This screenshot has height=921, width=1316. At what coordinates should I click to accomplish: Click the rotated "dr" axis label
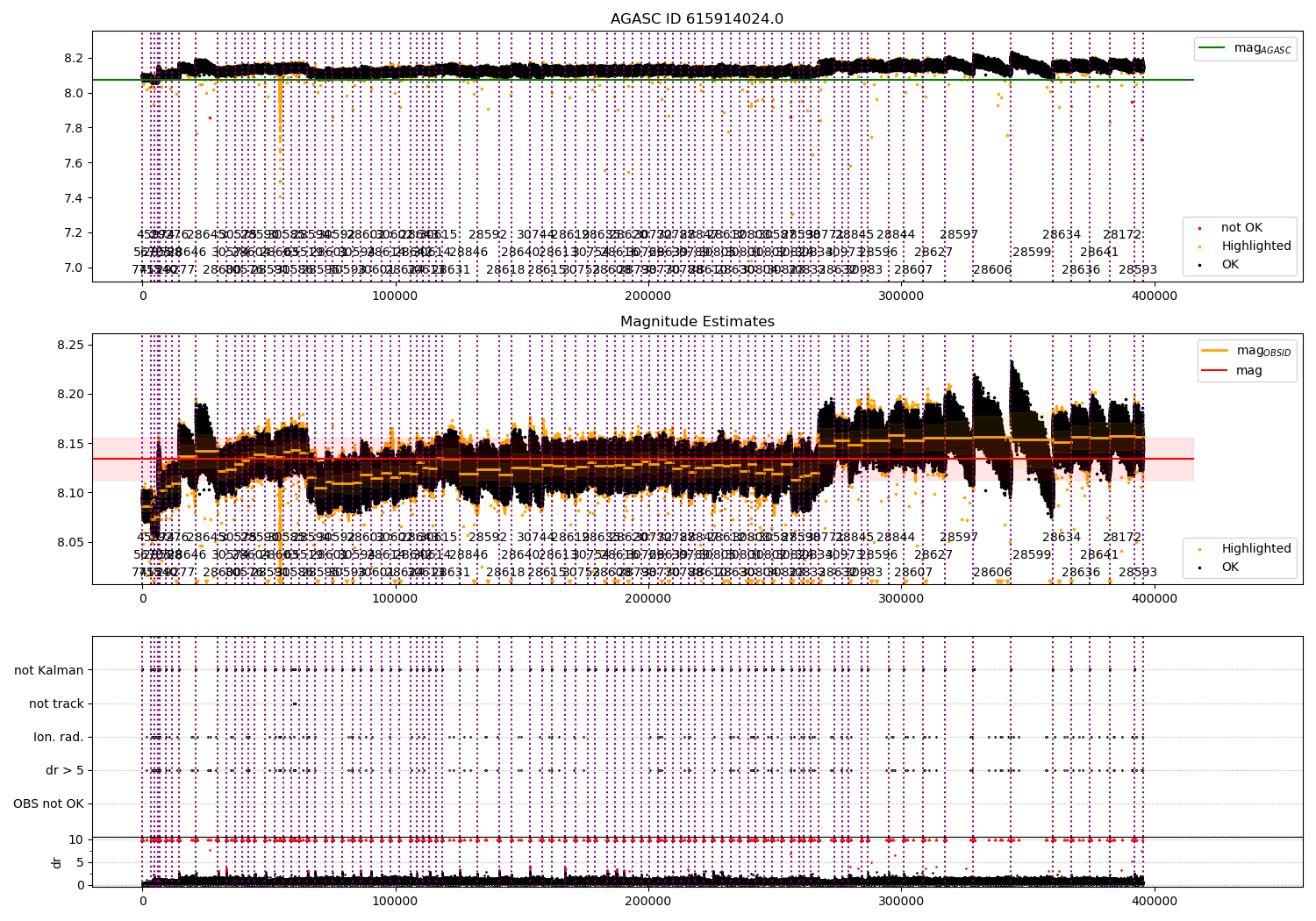[57, 862]
